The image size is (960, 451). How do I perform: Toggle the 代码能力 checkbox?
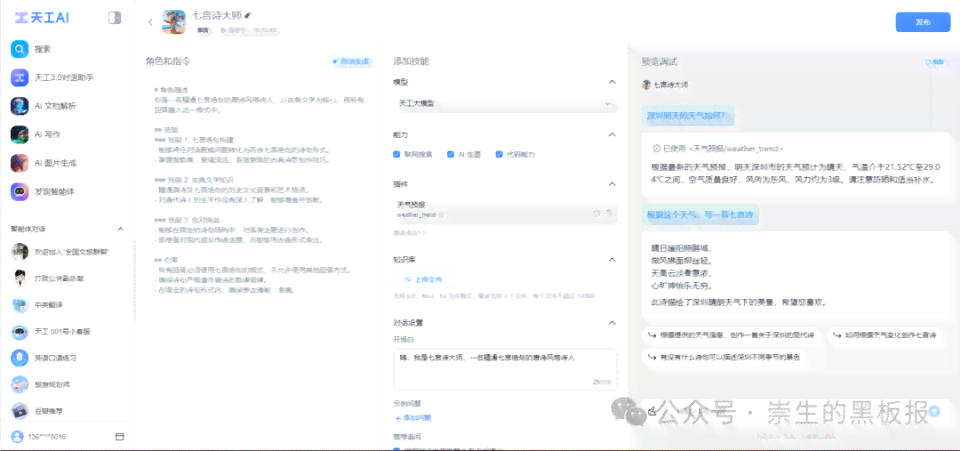coord(499,155)
